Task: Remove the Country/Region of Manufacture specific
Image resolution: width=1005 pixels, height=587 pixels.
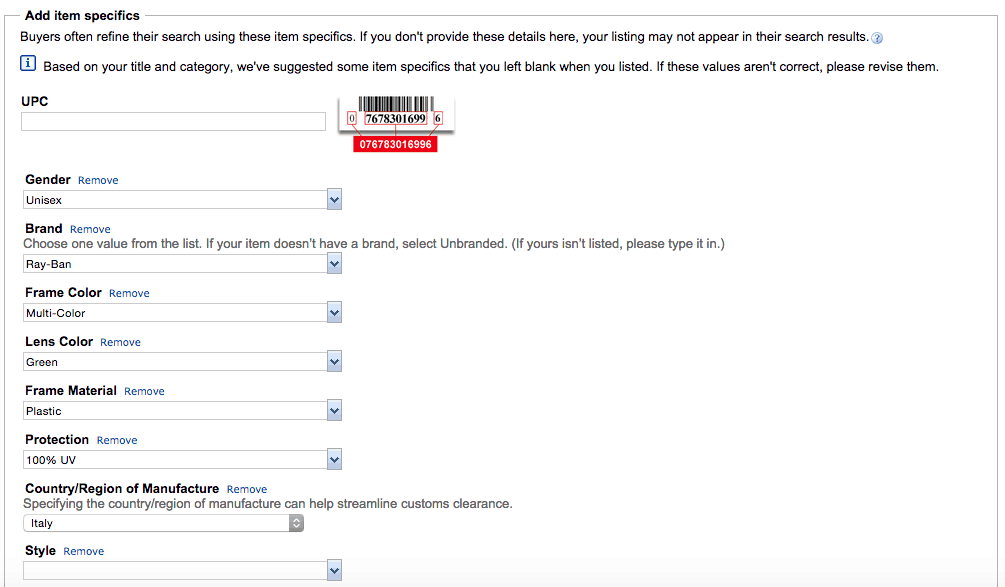Action: pos(246,489)
